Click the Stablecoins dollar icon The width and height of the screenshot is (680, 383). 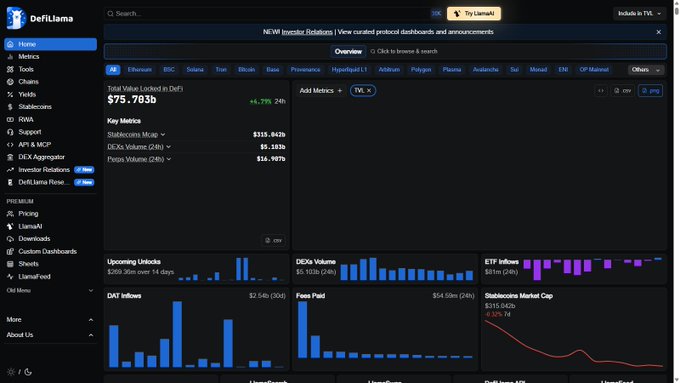click(x=10, y=107)
